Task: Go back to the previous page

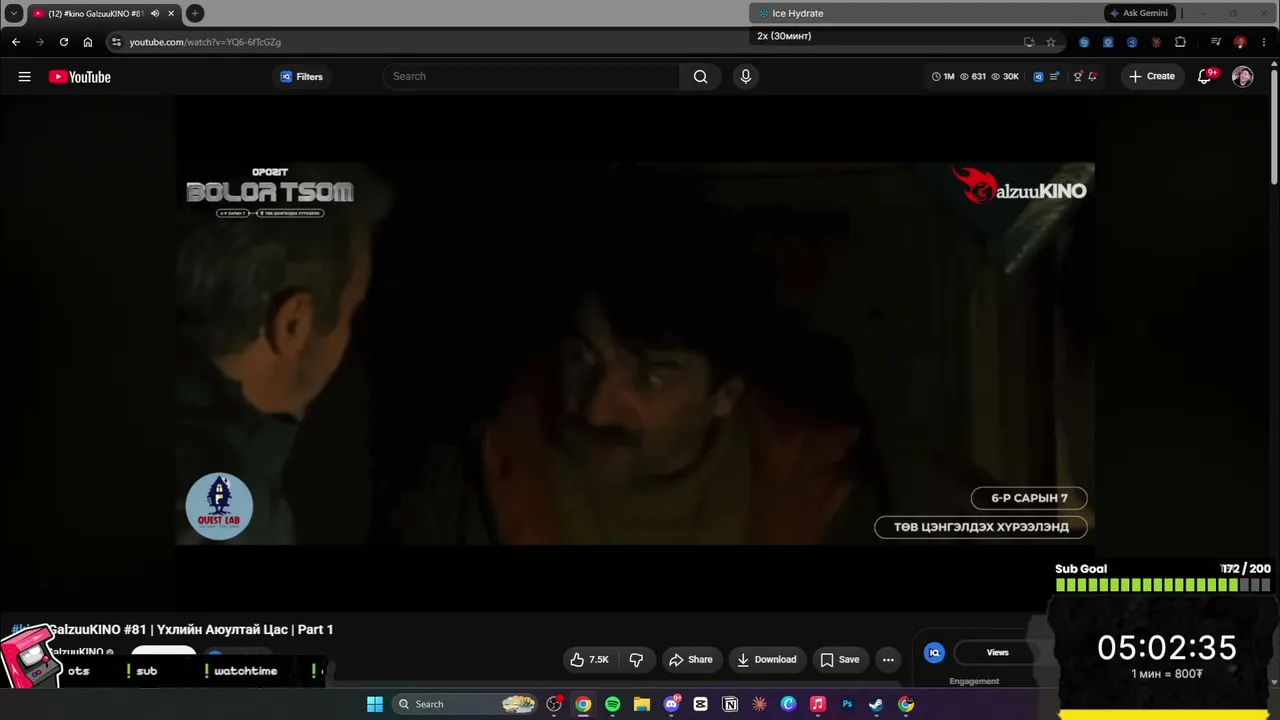Action: (x=16, y=42)
